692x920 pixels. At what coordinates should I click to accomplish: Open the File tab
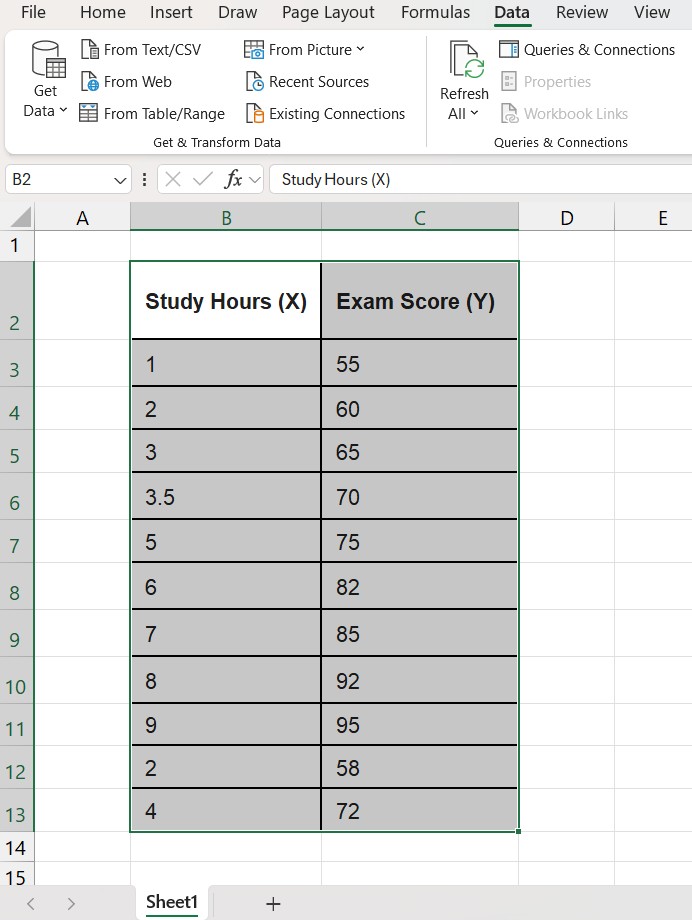click(x=33, y=12)
